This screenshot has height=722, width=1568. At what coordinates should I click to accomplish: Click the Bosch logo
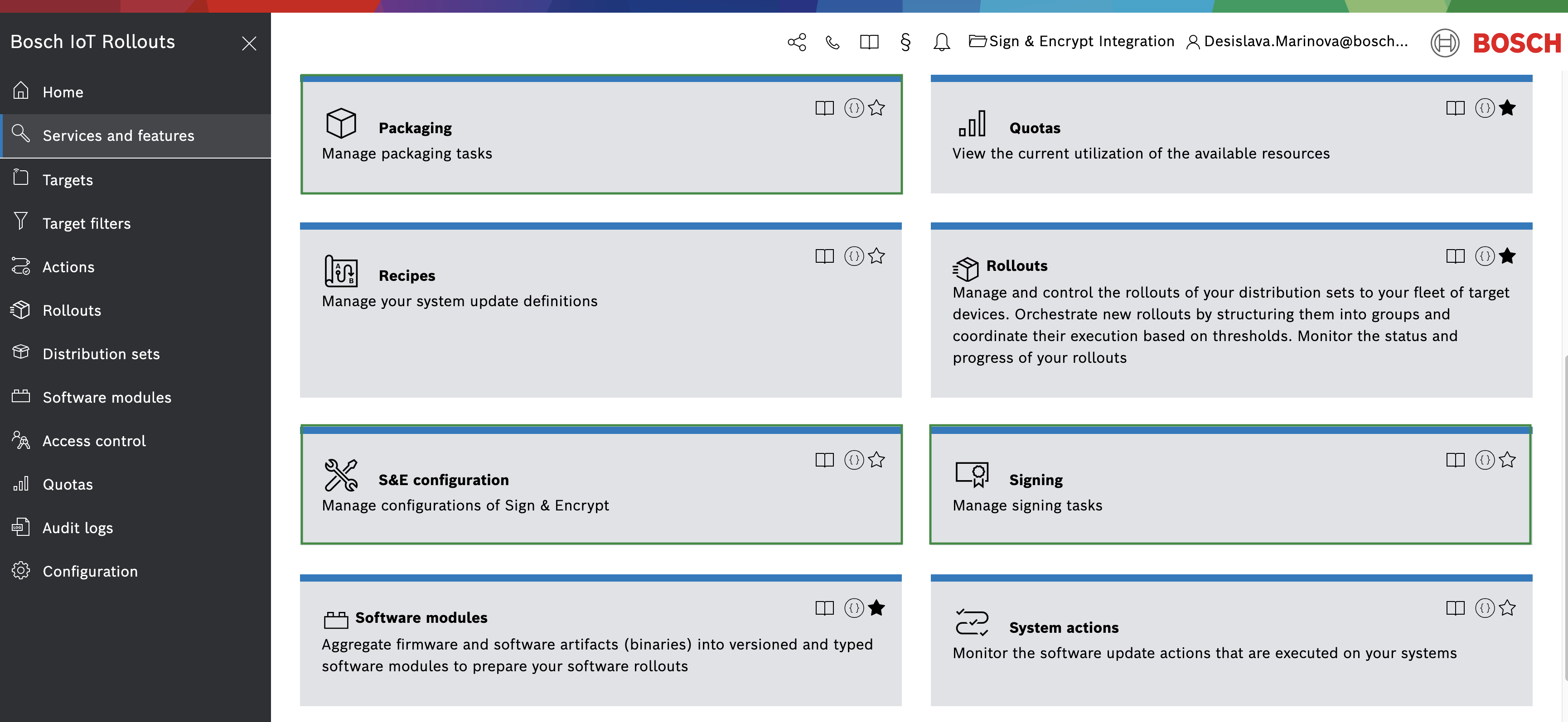[x=1496, y=43]
